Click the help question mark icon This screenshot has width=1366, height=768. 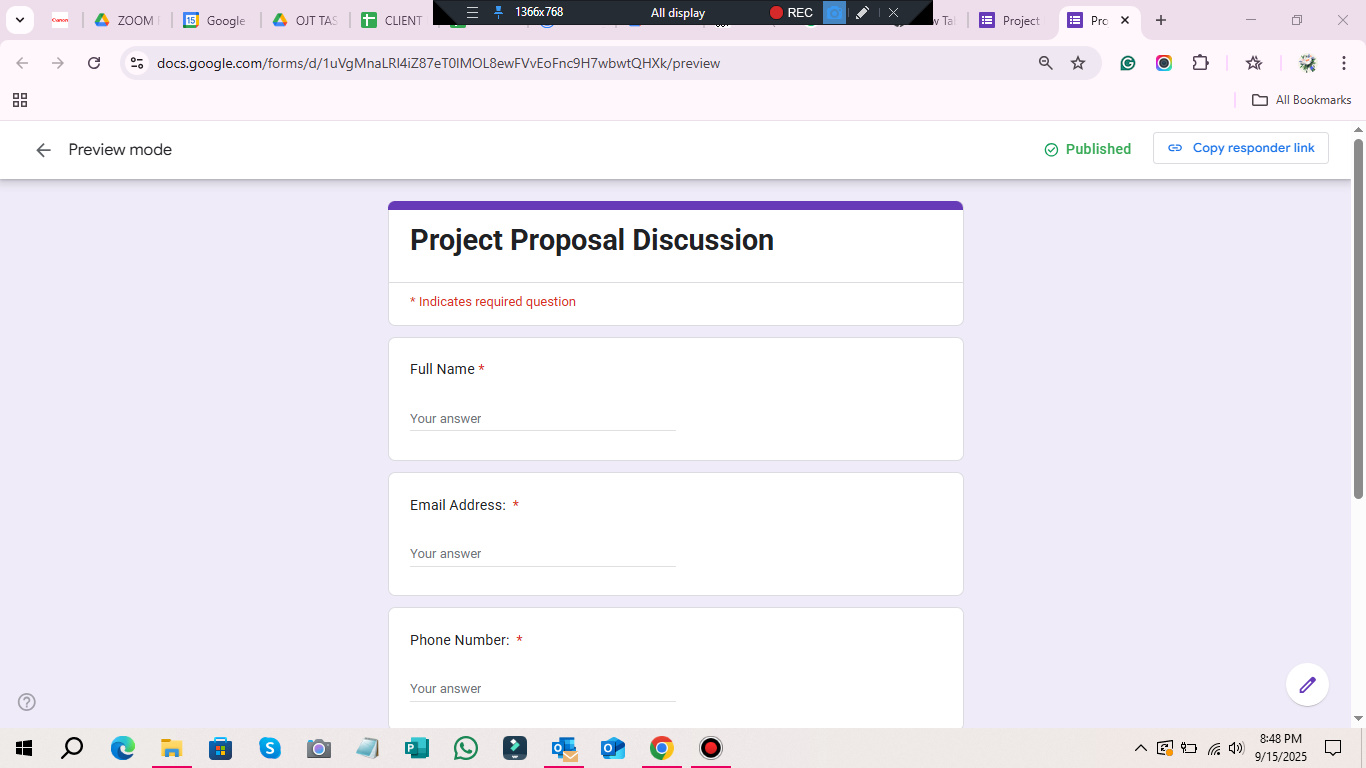click(x=27, y=702)
